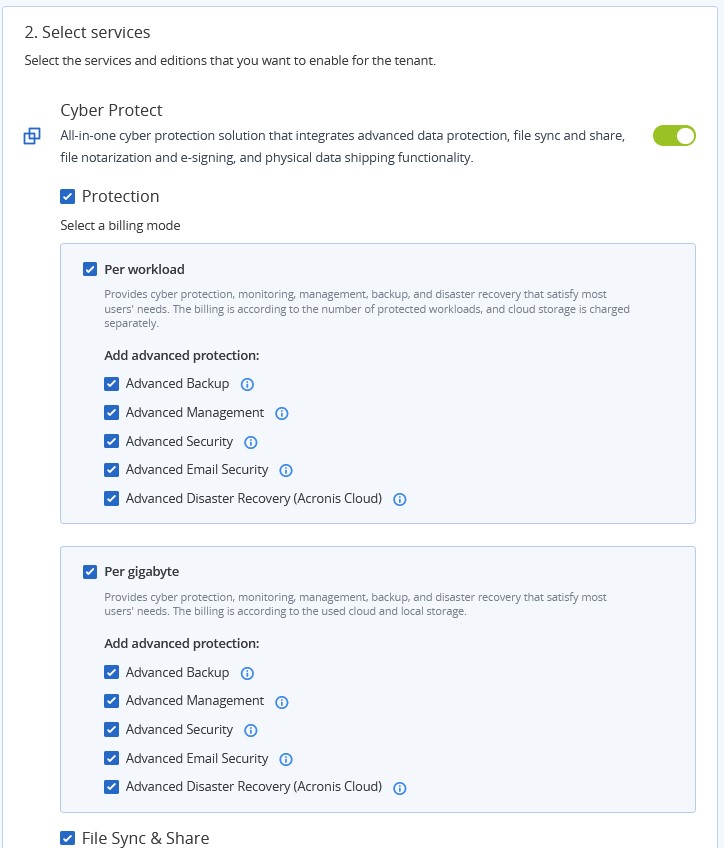Uncheck the File Sync & Share checkbox
The height and width of the screenshot is (848, 724).
(x=68, y=838)
